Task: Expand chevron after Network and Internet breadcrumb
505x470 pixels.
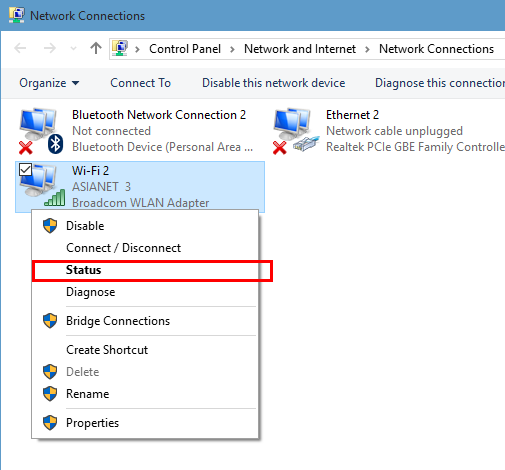Action: 367,49
